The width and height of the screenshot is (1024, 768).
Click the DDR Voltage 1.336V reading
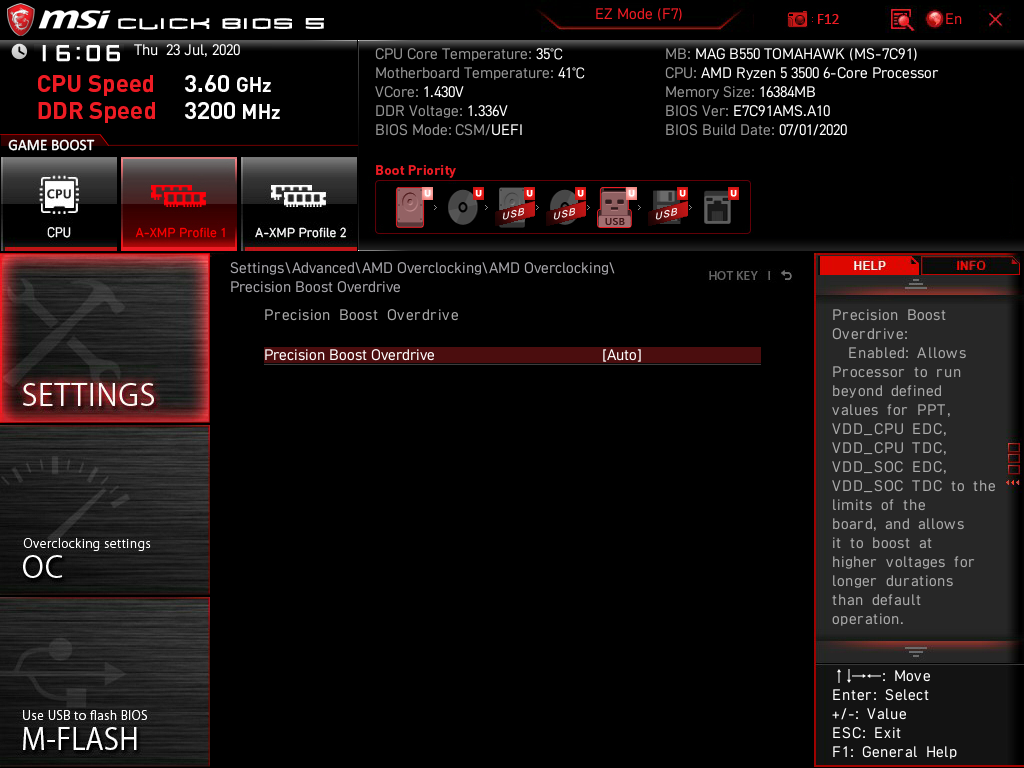441,111
